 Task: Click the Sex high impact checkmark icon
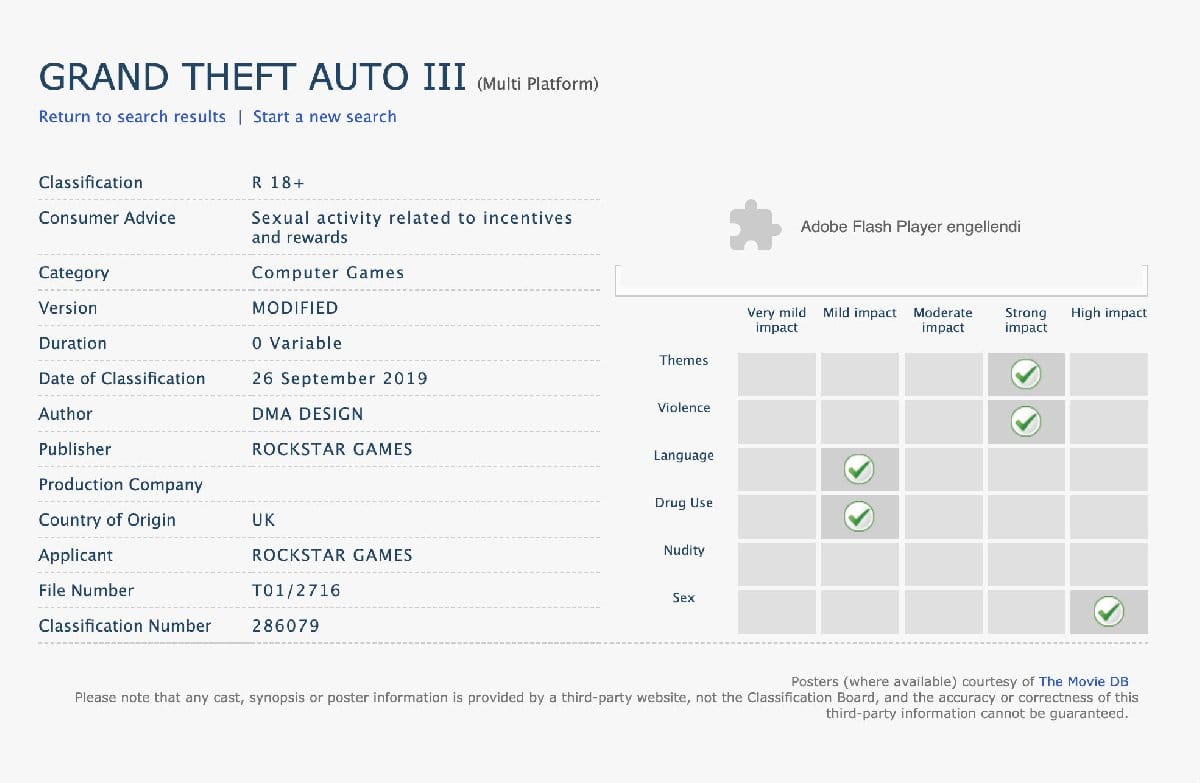[1108, 611]
